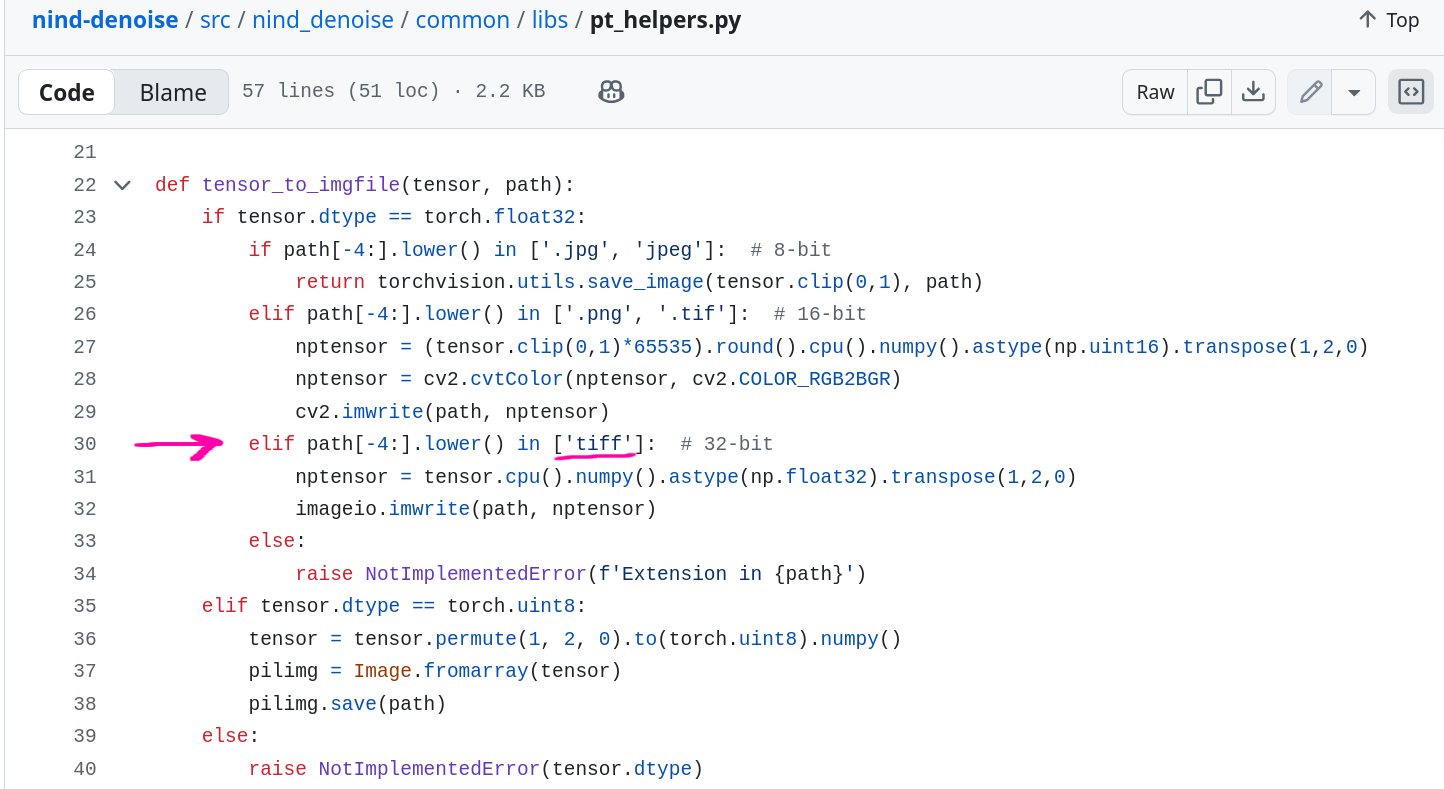1444x789 pixels.
Task: Jump to Top arrow
Action: coord(1388,20)
